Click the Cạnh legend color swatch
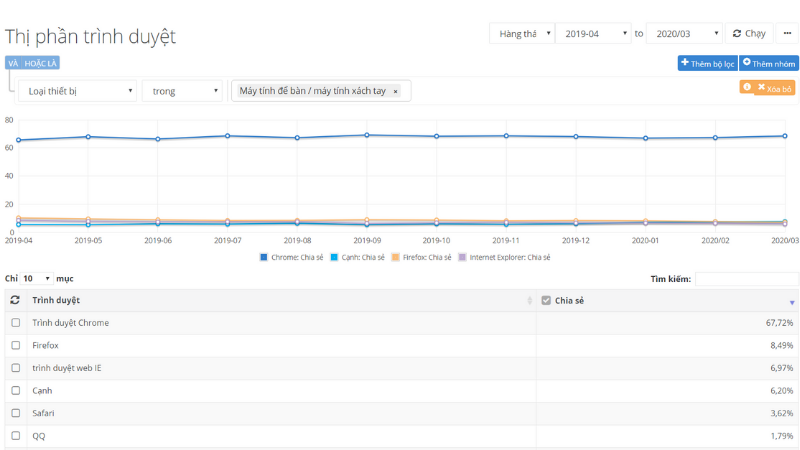This screenshot has height=450, width=800. (x=334, y=257)
